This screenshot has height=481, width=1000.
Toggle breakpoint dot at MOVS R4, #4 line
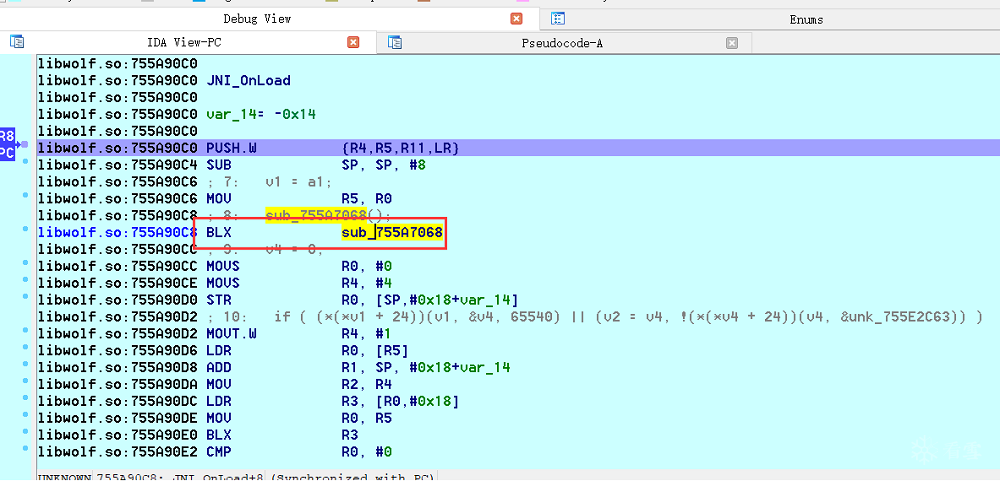tap(25, 279)
